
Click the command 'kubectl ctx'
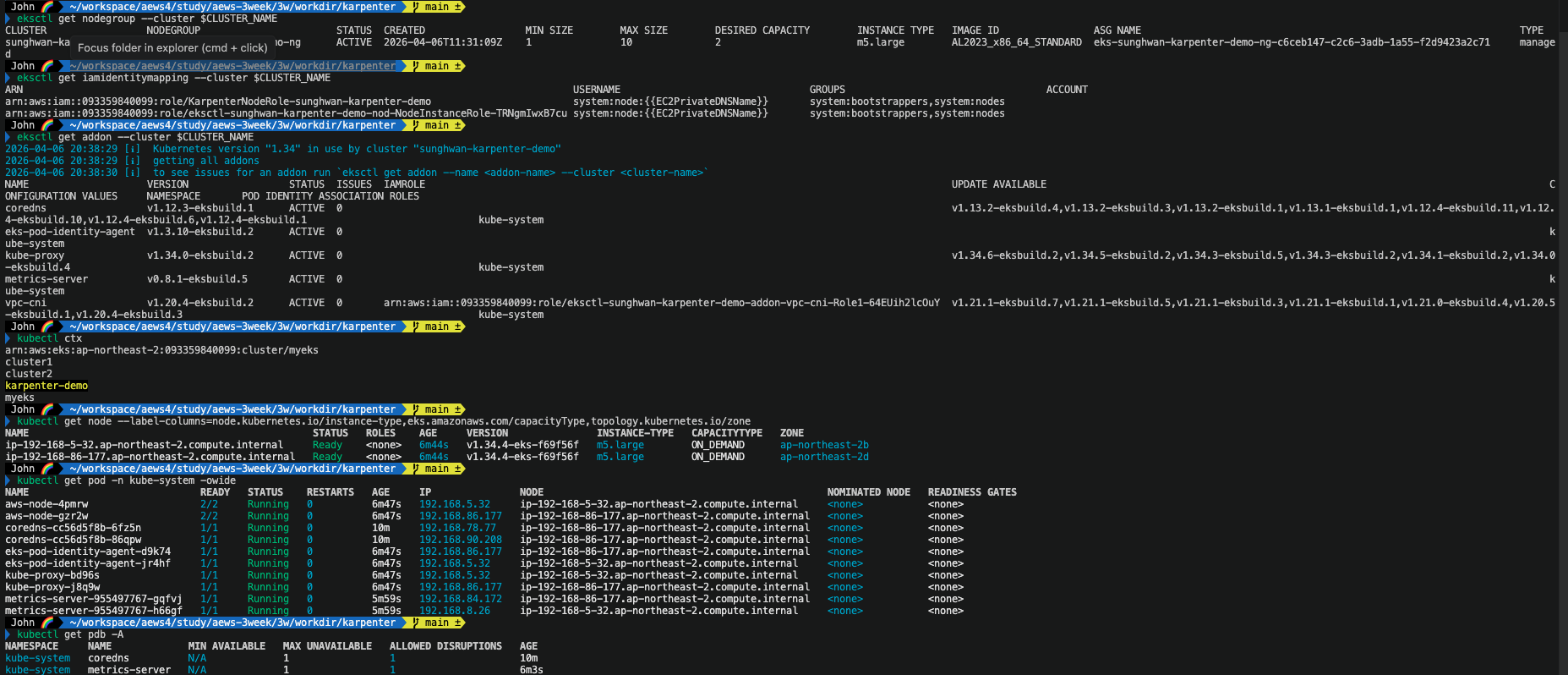pos(49,338)
